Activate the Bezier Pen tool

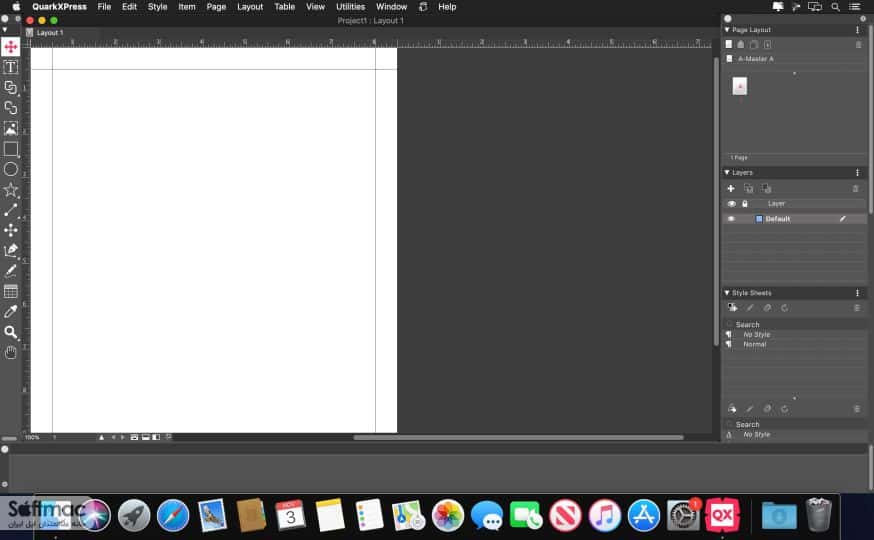[11, 250]
